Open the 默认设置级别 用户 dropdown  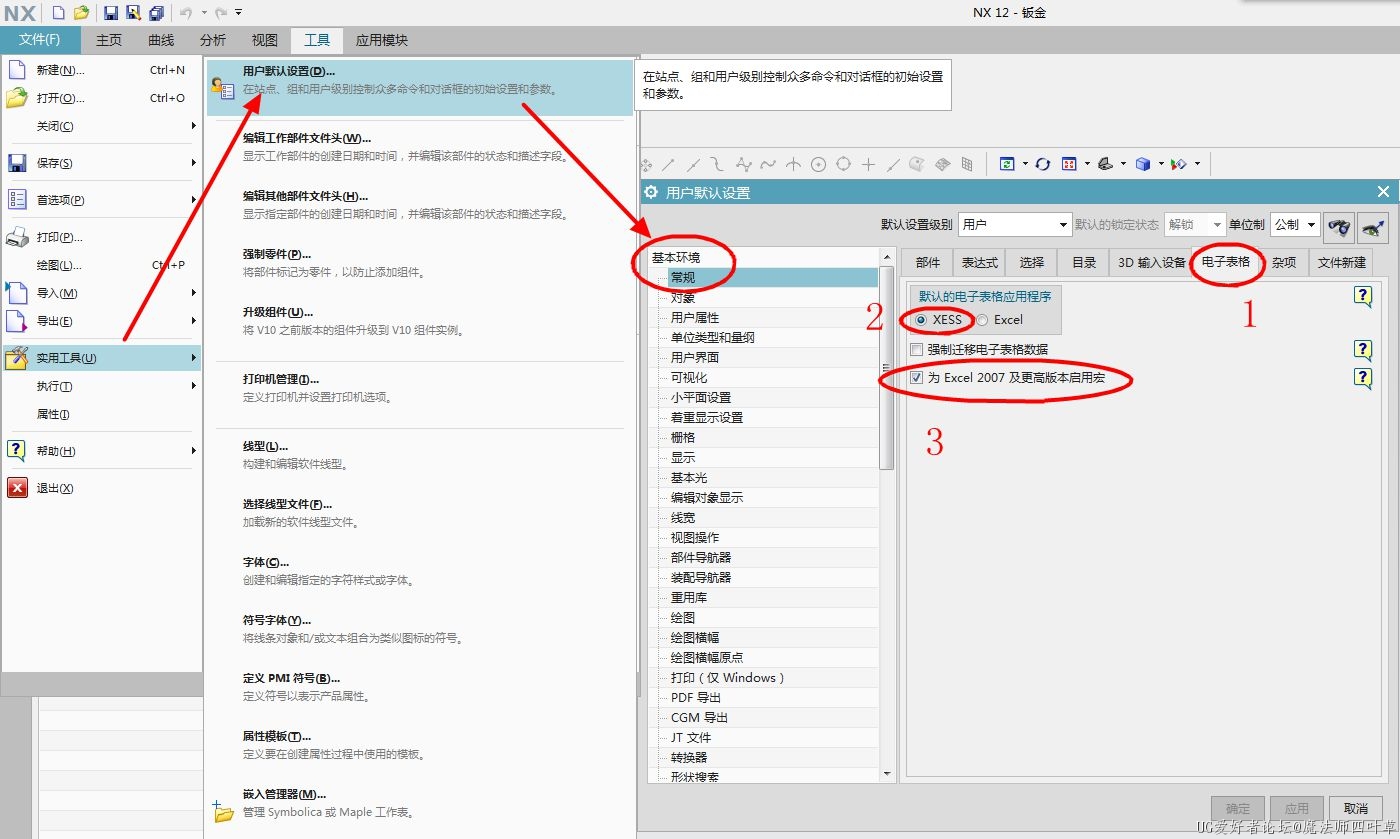pos(1014,225)
